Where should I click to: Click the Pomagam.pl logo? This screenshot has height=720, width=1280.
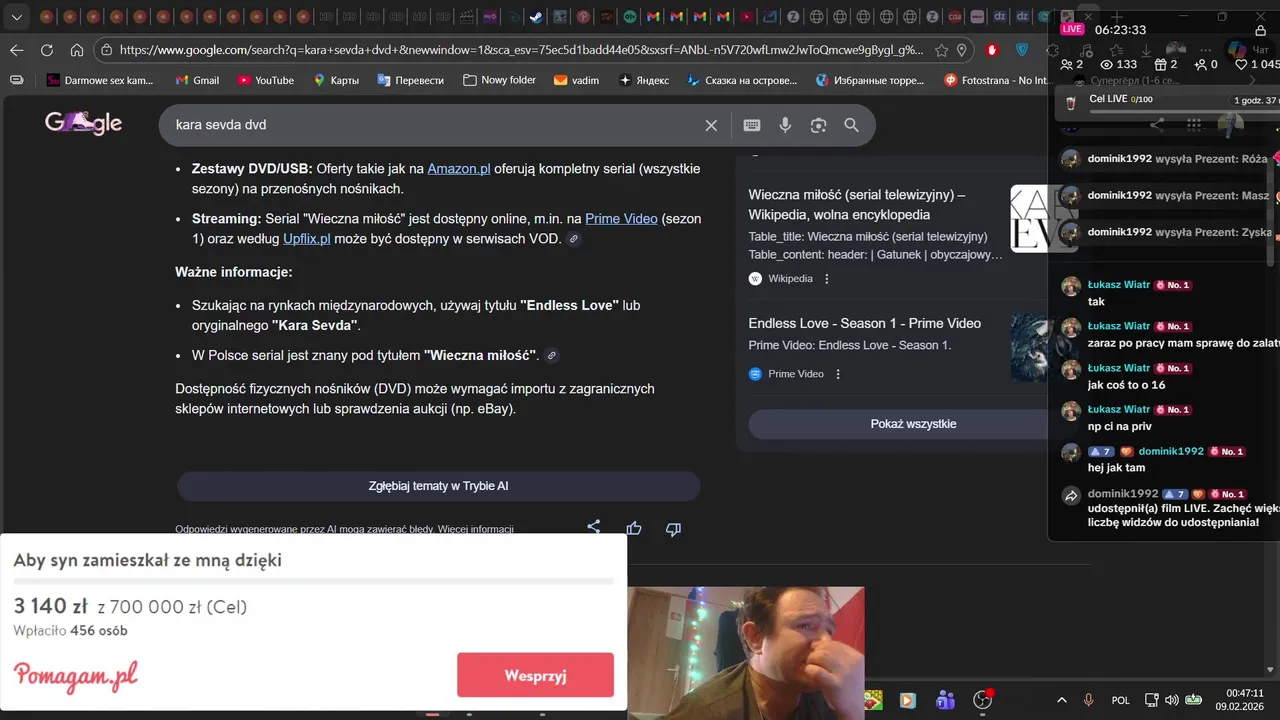tap(76, 677)
